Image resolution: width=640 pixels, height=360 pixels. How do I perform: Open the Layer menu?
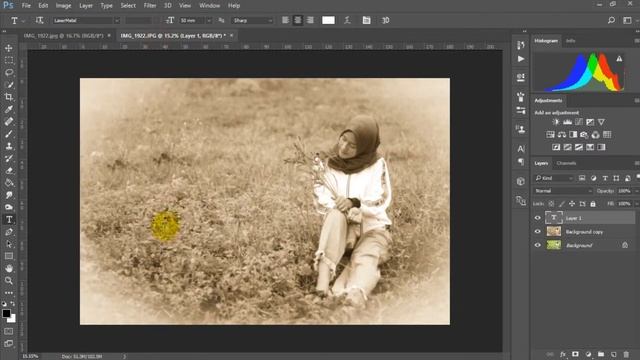[86, 6]
